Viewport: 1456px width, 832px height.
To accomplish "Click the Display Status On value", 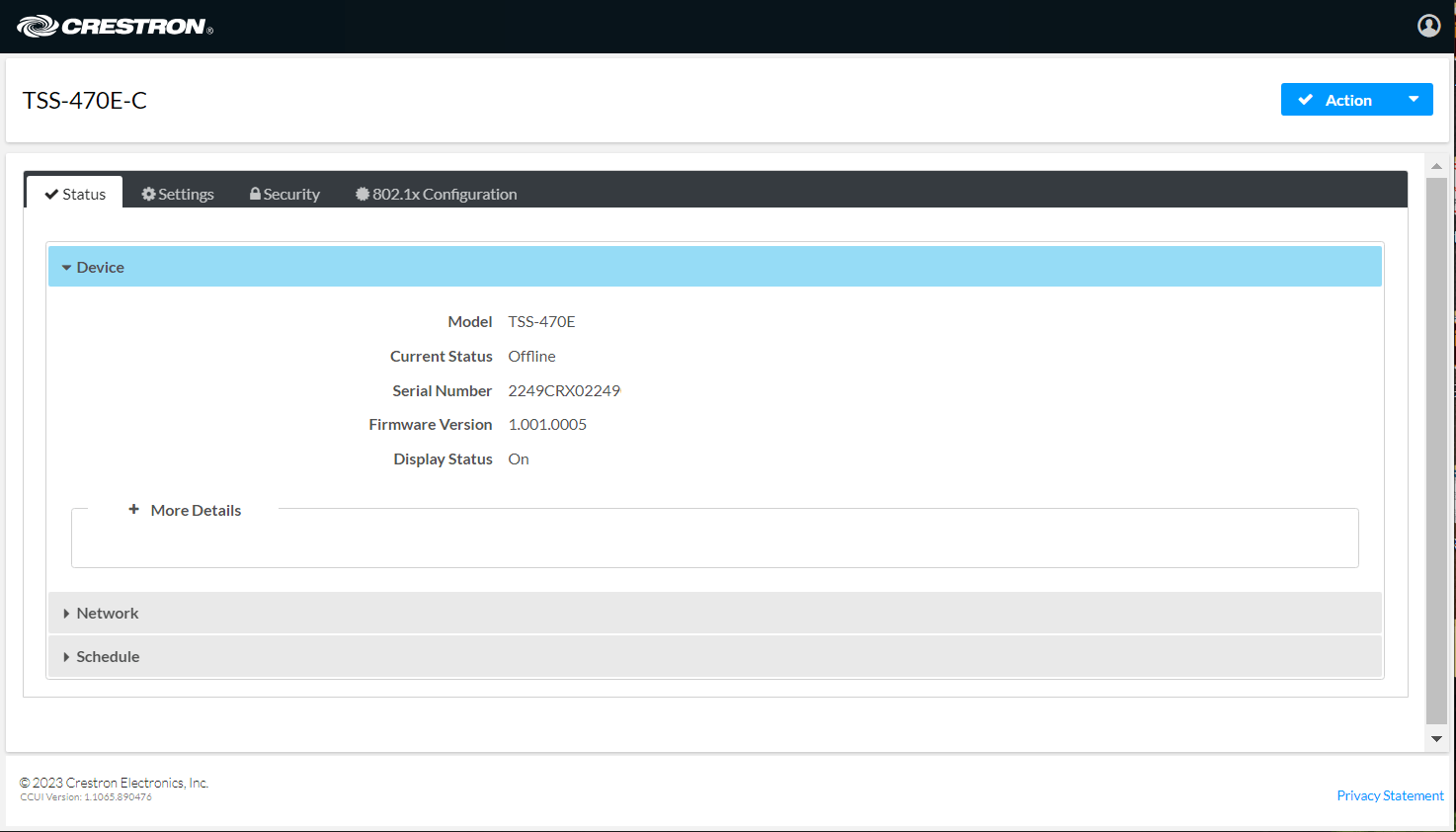I will [x=519, y=458].
